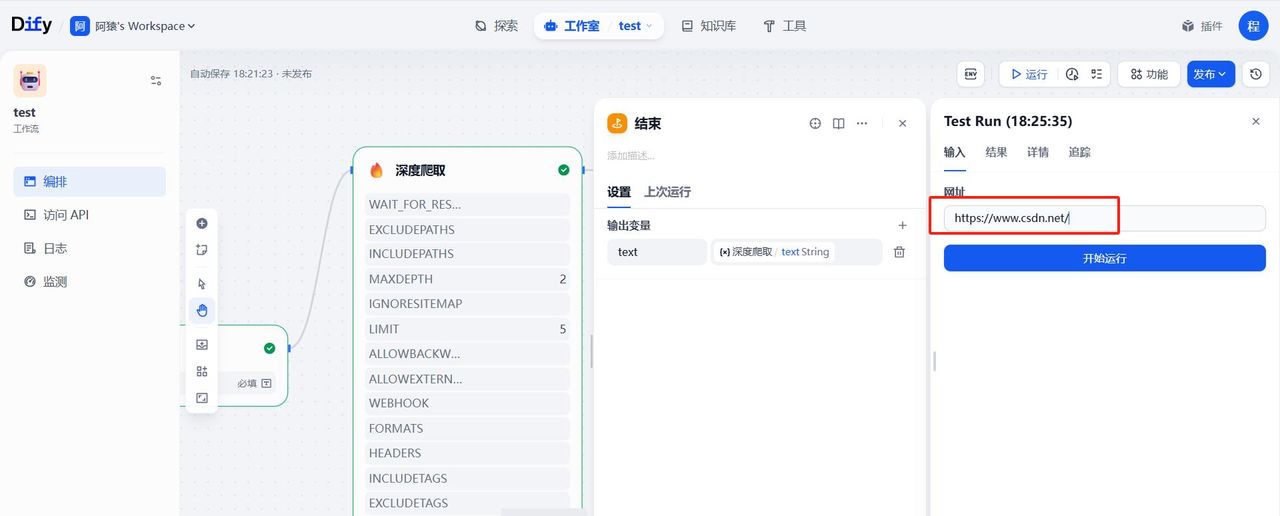This screenshot has height=516, width=1280.
Task: Click the 网址 URL input field
Action: (x=1105, y=218)
